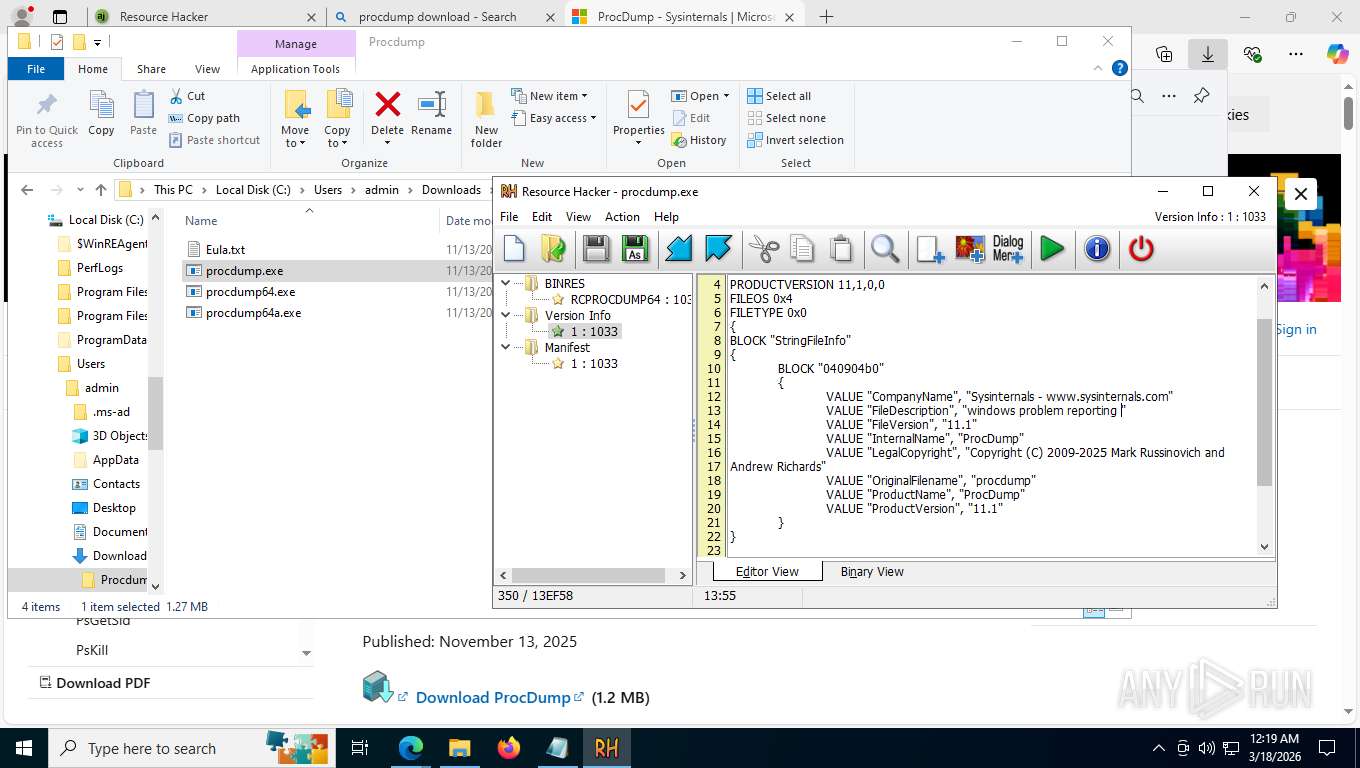Click the Paste clipboard icon in Resource Hacker toolbar

[x=841, y=248]
